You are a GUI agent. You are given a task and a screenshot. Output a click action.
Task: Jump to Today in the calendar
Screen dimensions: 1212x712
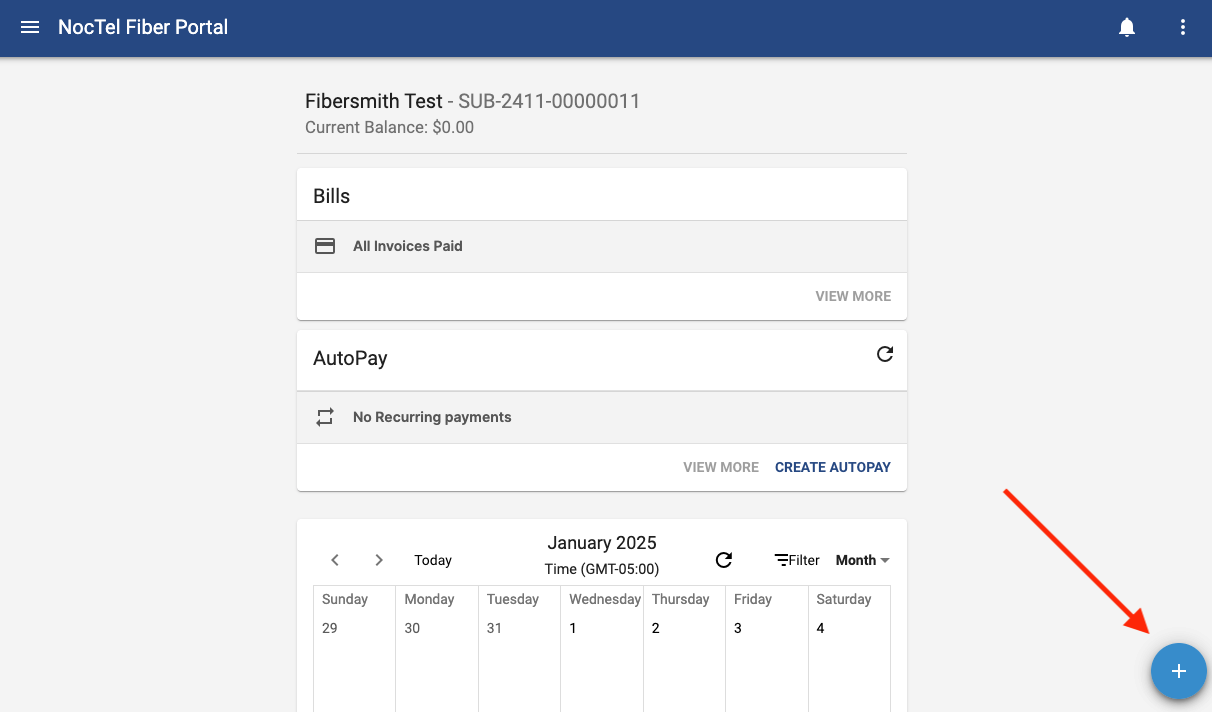point(433,560)
